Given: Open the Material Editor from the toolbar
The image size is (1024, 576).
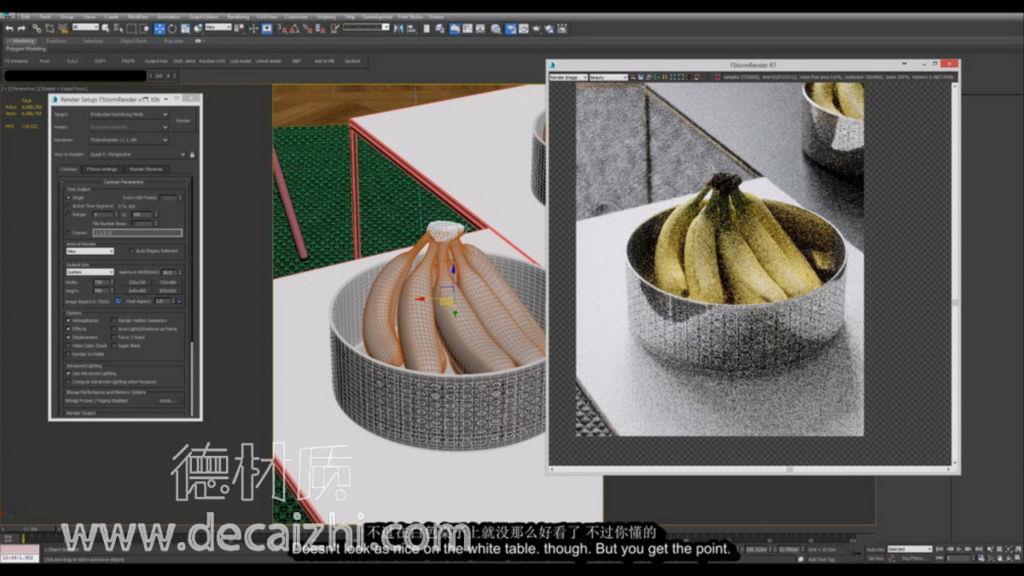Looking at the screenshot, I should [x=496, y=29].
